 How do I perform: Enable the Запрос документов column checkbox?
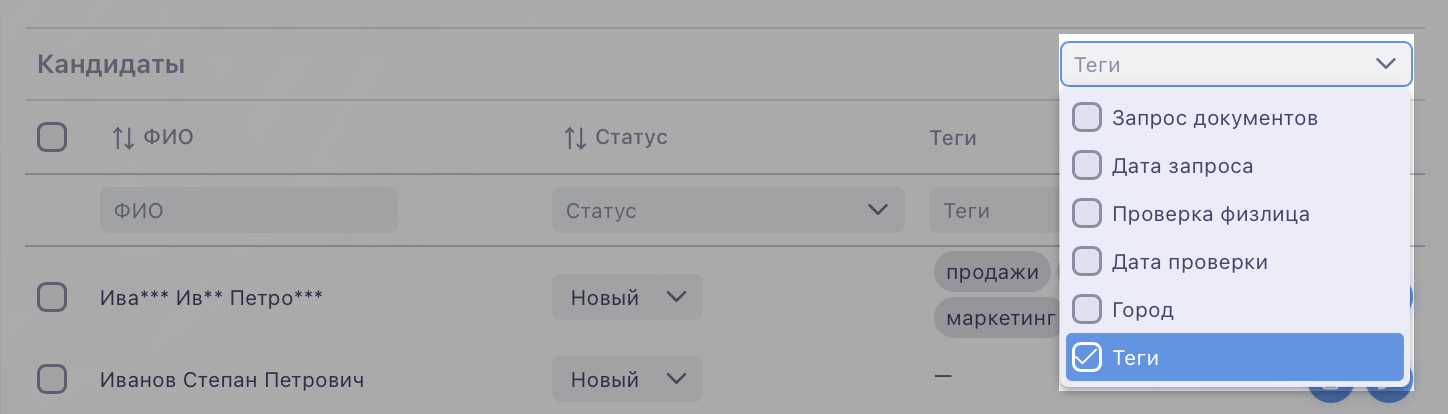click(1087, 117)
